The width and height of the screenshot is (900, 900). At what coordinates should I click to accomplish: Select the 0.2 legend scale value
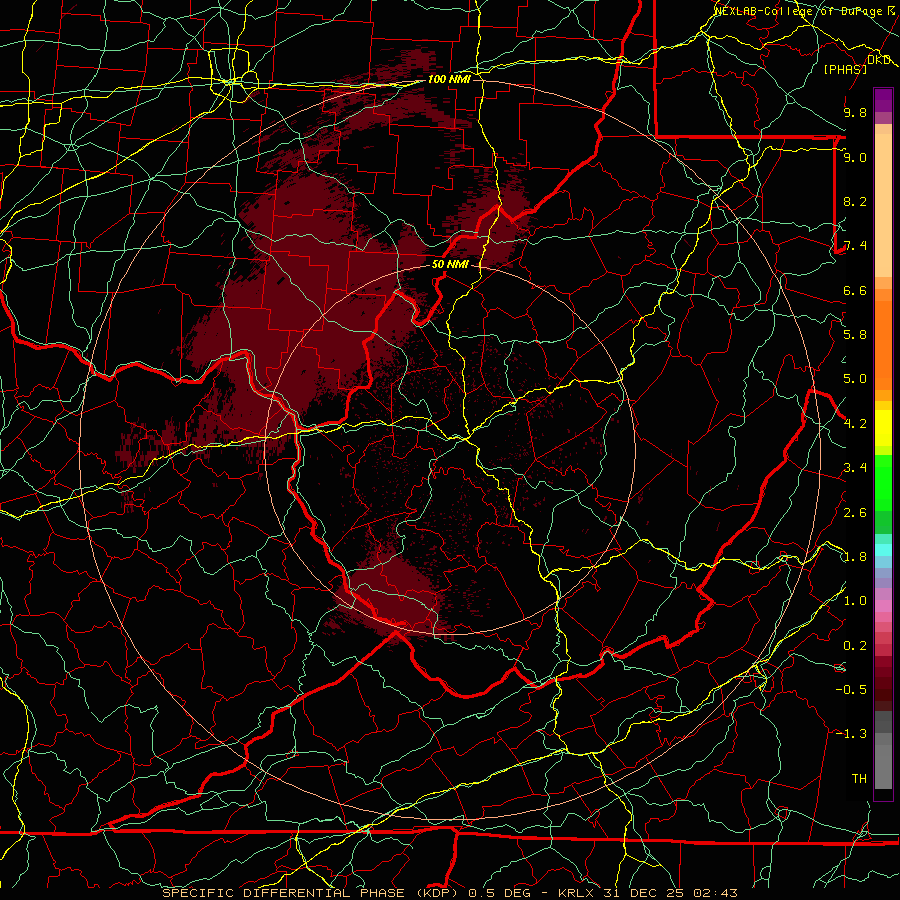tap(855, 646)
